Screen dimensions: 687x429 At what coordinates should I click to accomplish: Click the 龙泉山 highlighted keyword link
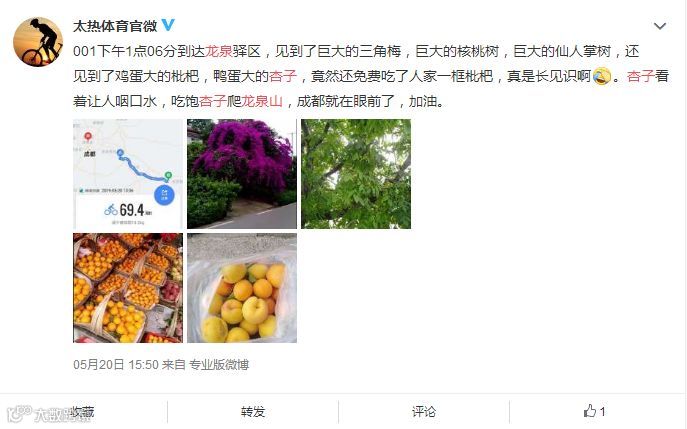click(x=262, y=102)
